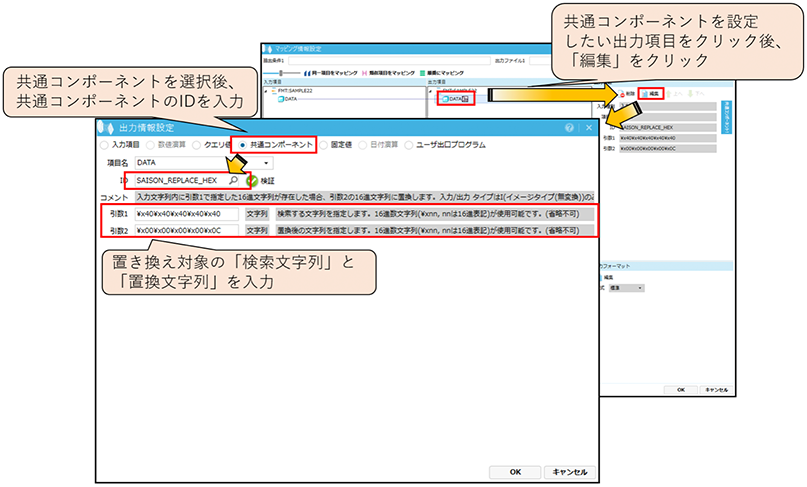This screenshot has width=807, height=487.
Task: Click the help icon in 出力情報設定 title bar
Action: (x=569, y=128)
